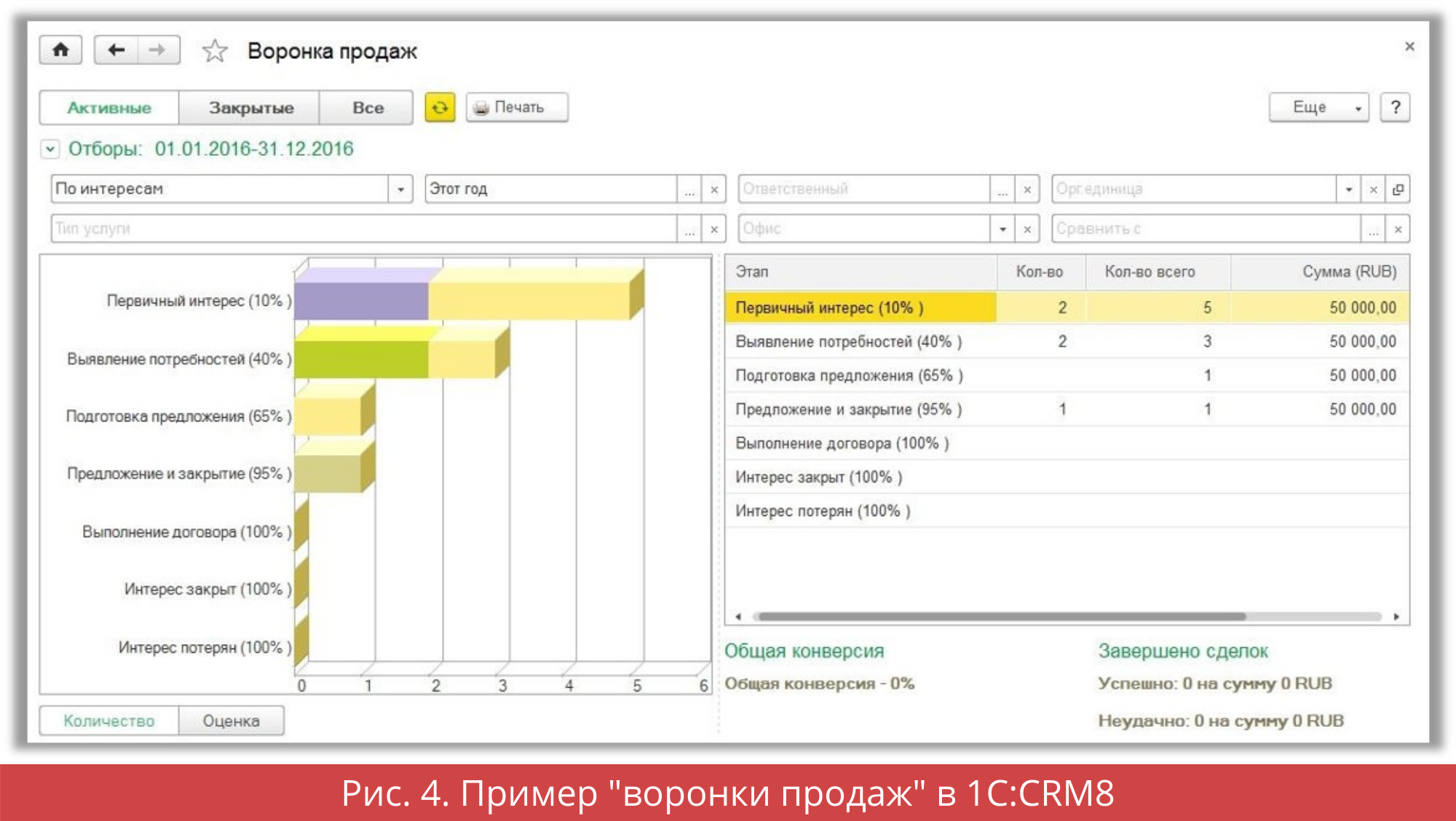Clear the Тип услуги field

(x=714, y=229)
